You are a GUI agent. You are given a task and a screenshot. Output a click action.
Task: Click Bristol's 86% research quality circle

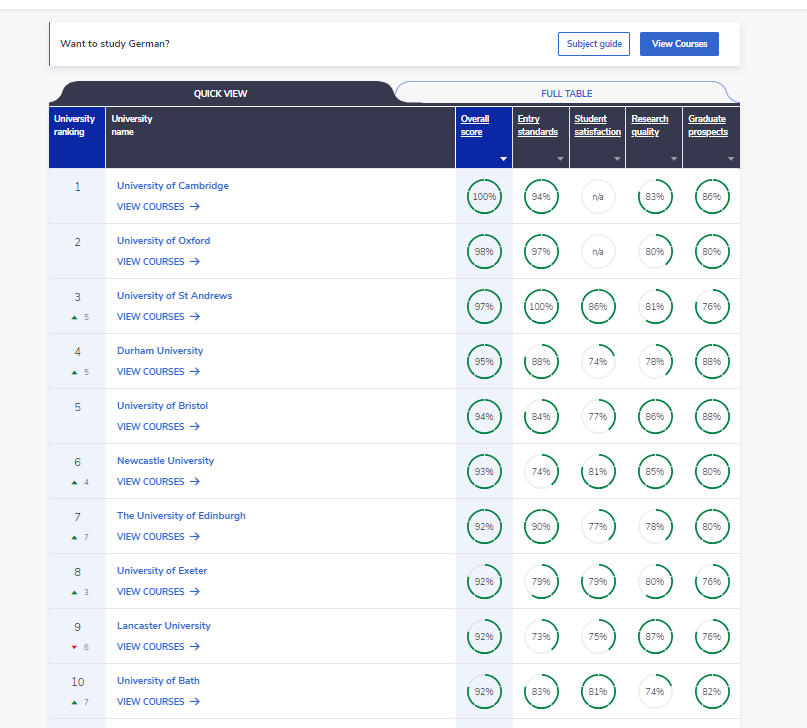pos(655,417)
